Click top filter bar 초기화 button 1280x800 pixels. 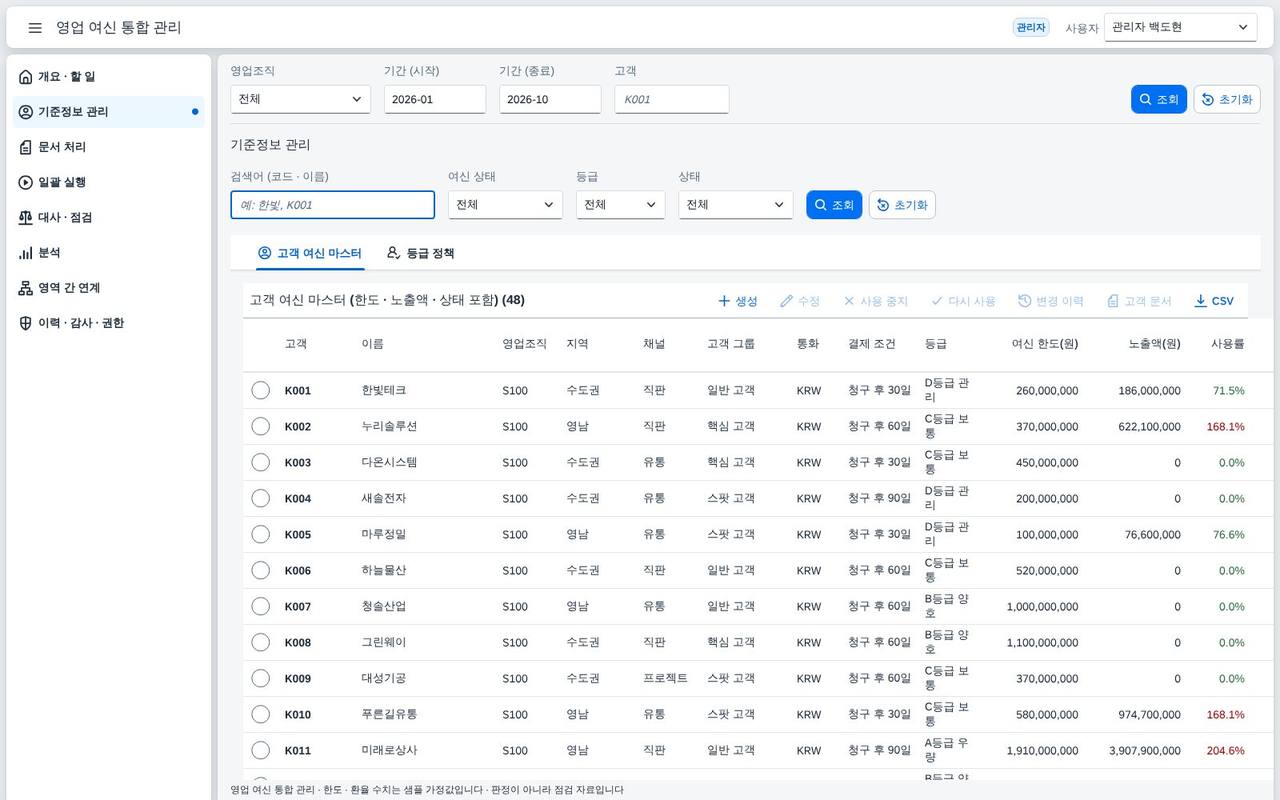(x=1227, y=99)
